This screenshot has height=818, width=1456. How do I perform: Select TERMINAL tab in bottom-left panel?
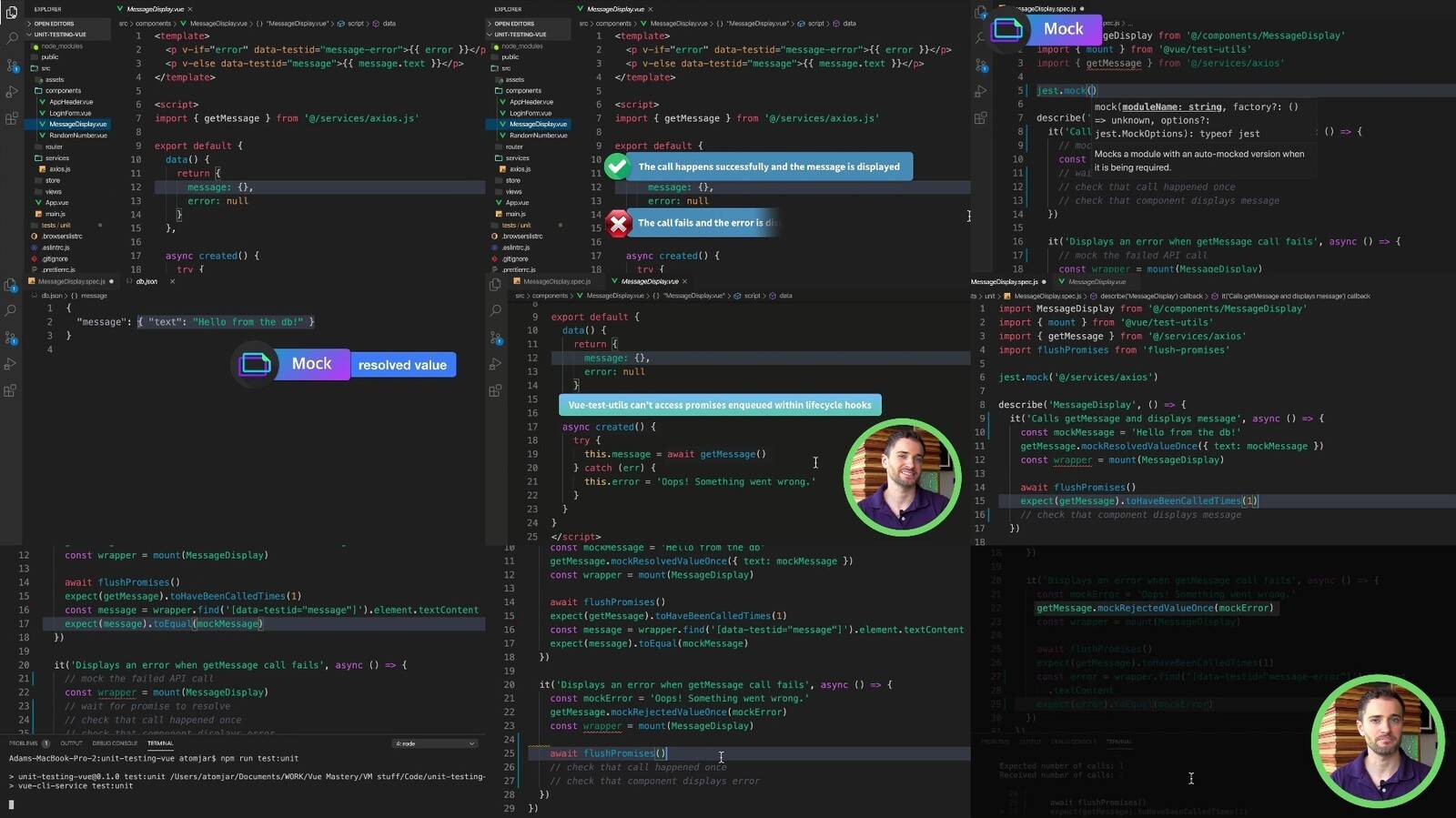(160, 743)
